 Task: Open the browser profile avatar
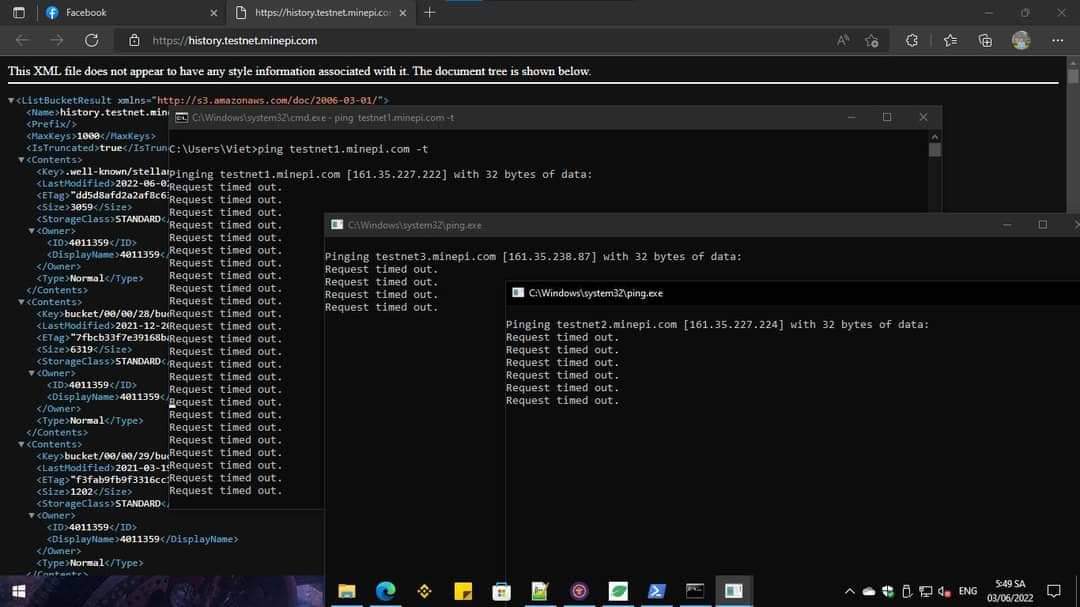(1021, 41)
